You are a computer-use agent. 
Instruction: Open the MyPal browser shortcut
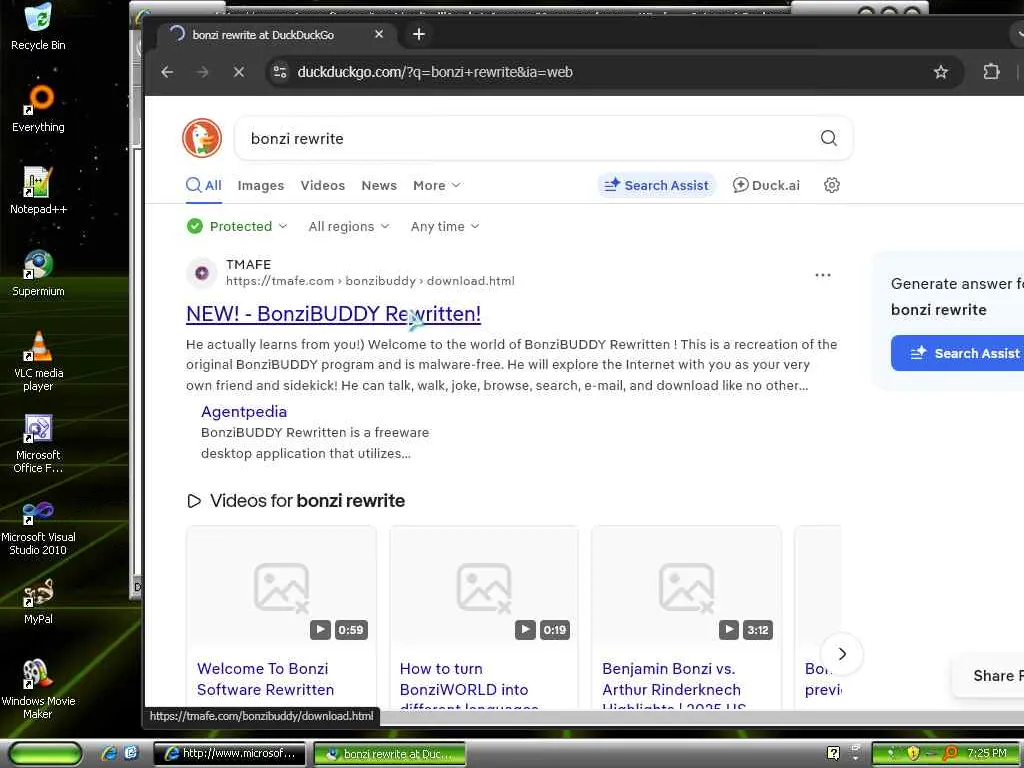tap(38, 601)
